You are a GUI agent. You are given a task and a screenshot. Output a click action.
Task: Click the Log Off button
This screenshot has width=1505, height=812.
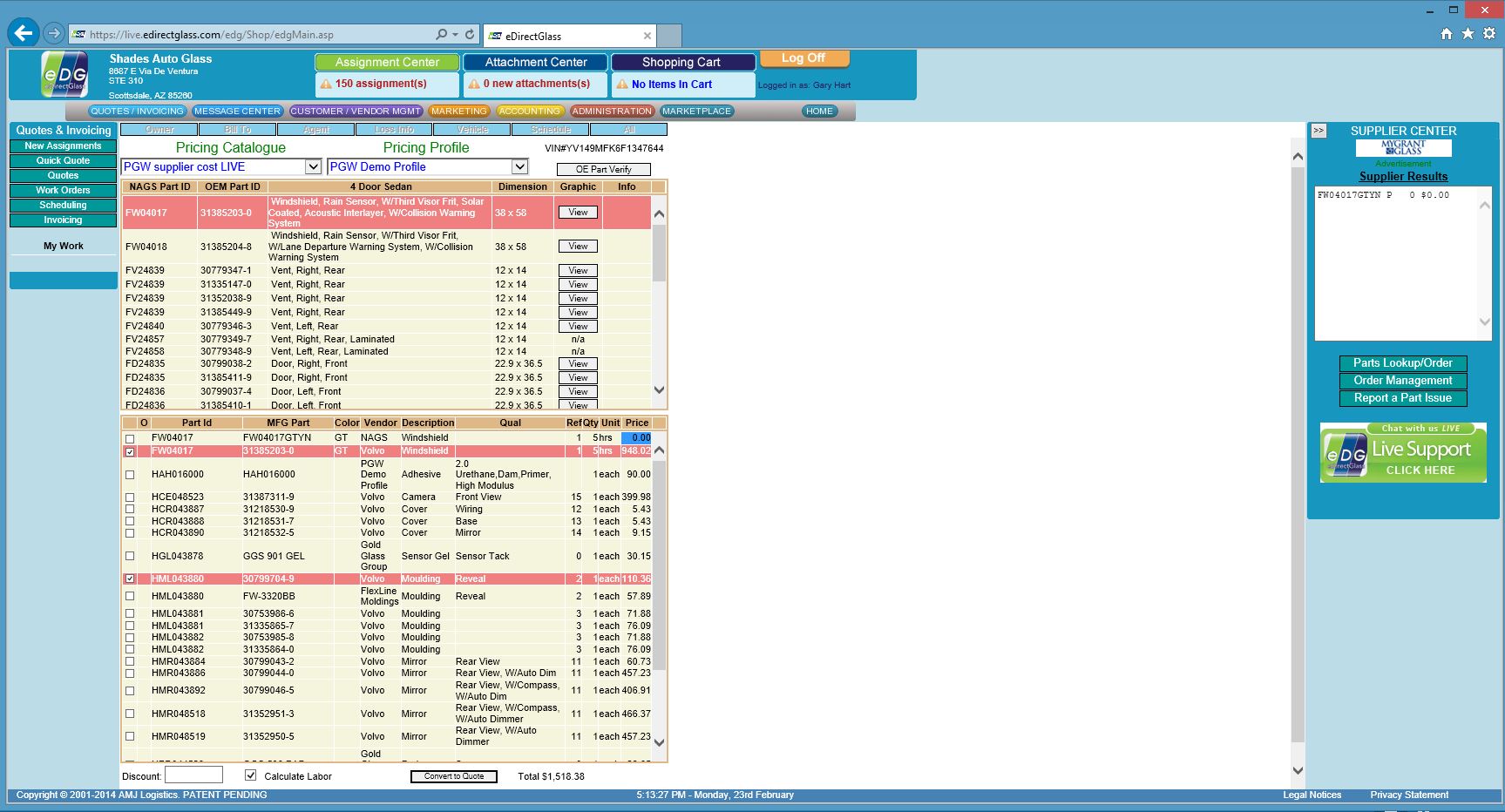[x=803, y=58]
